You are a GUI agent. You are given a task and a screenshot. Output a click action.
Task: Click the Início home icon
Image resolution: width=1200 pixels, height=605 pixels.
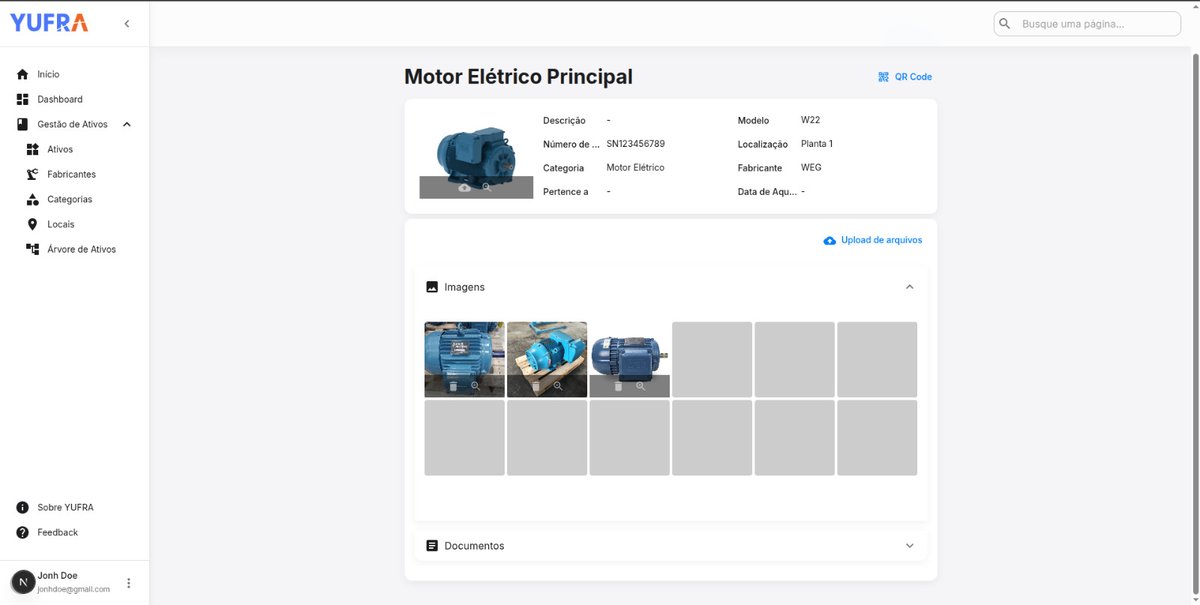pos(22,74)
